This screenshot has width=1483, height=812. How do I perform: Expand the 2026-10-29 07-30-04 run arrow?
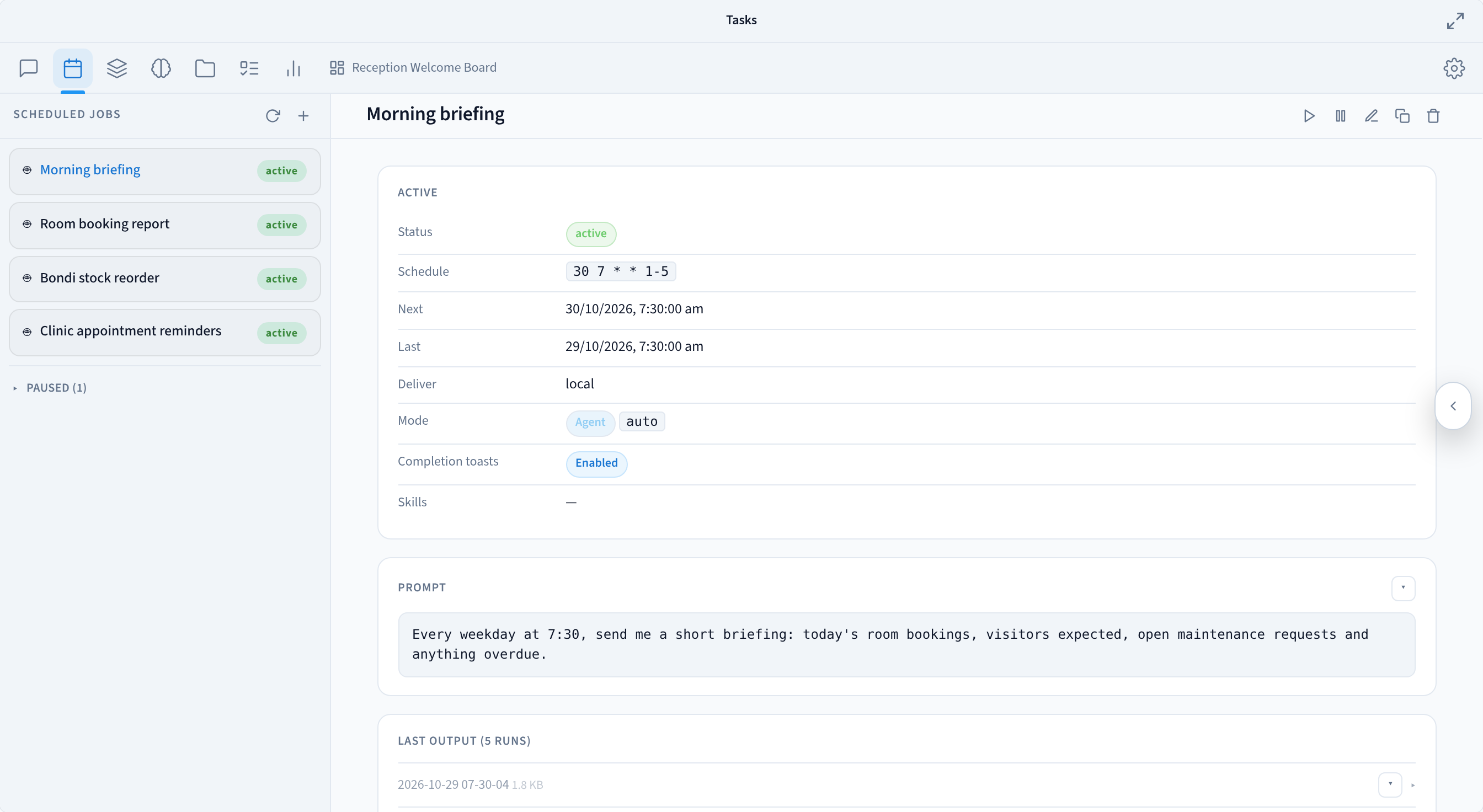1413,785
